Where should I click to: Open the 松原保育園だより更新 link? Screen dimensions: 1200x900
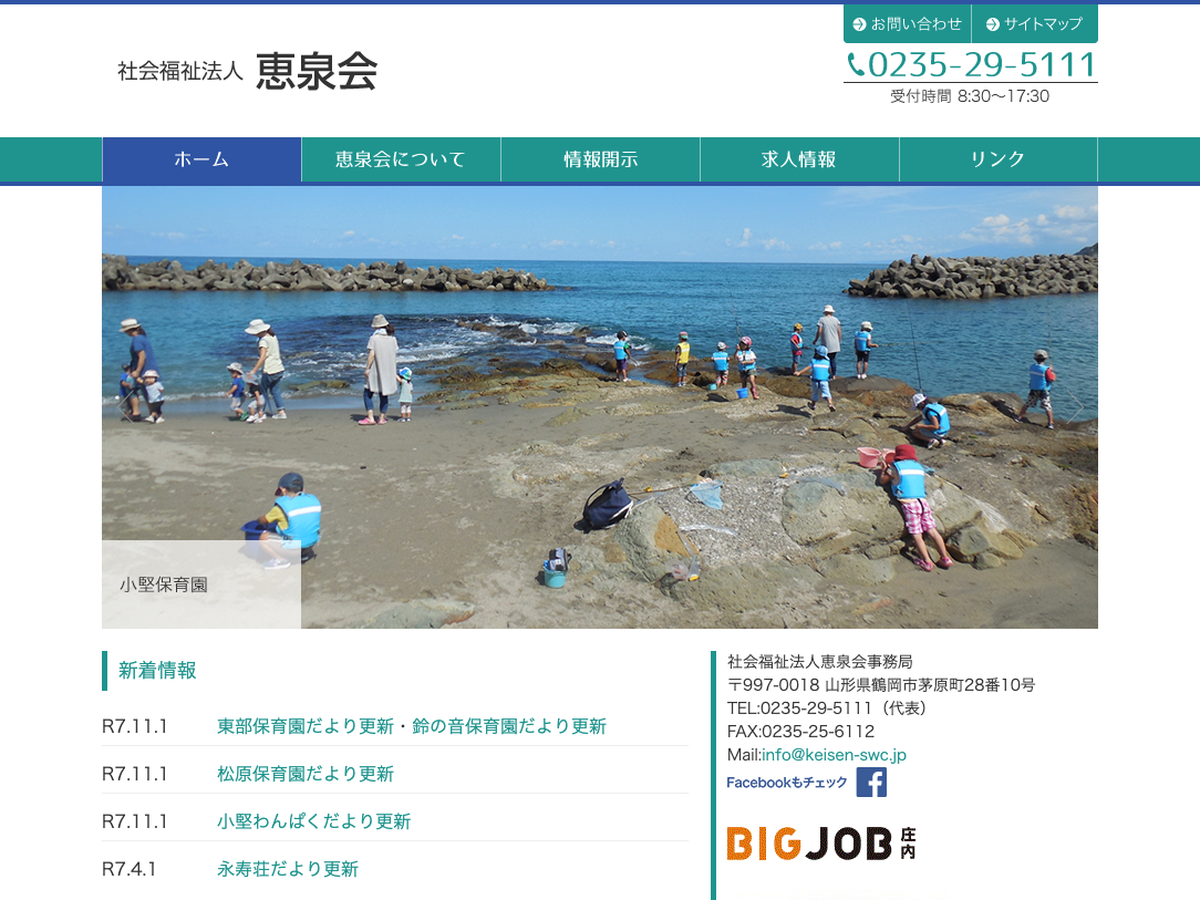click(305, 773)
